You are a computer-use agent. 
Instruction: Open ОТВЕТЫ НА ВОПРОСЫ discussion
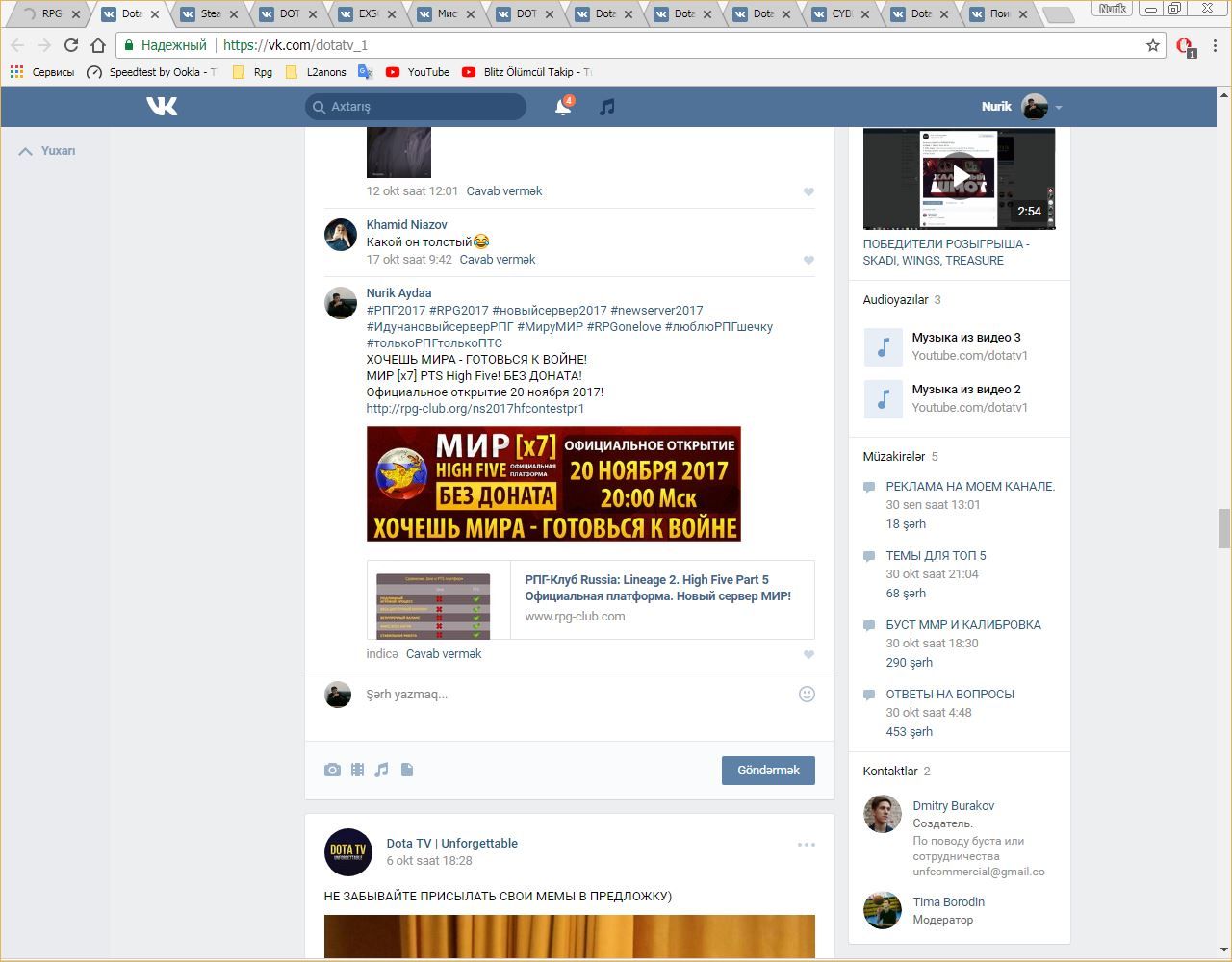tap(950, 695)
